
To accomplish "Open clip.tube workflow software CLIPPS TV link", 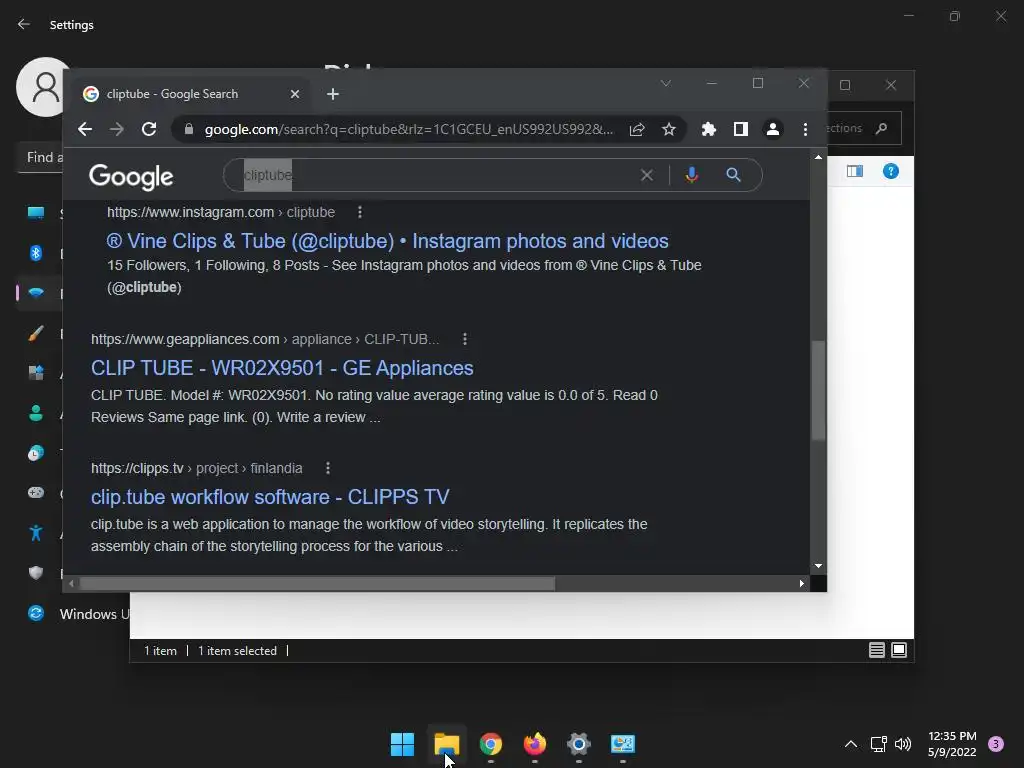I will pos(270,497).
